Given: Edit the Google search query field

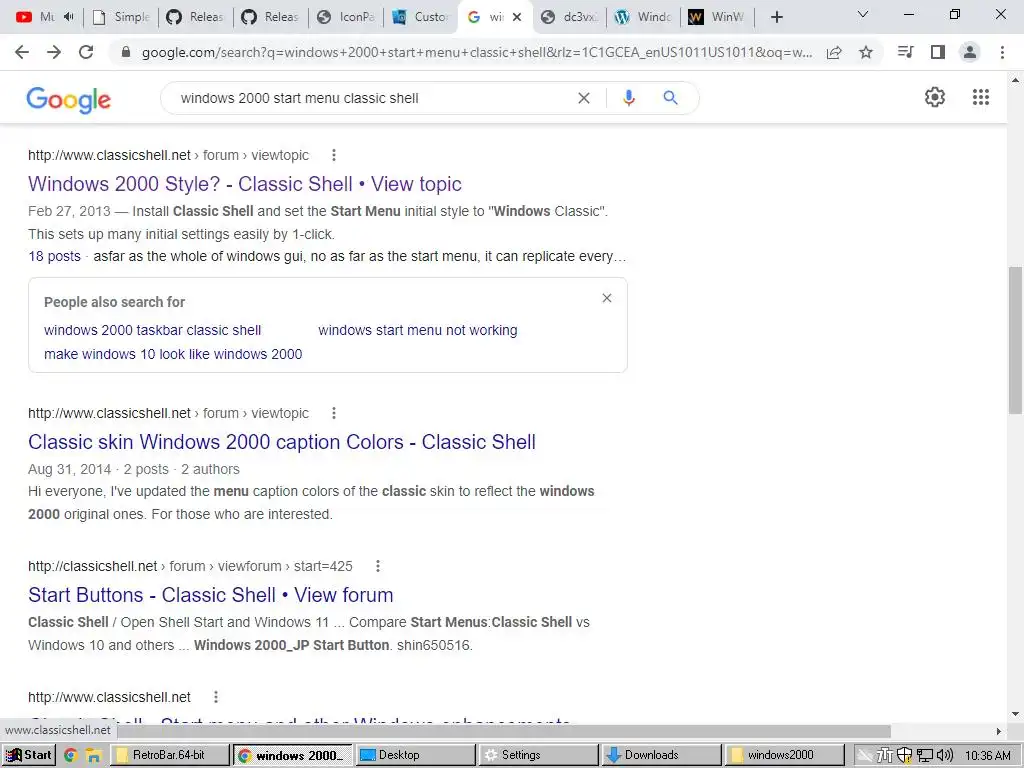Looking at the screenshot, I should [x=372, y=98].
